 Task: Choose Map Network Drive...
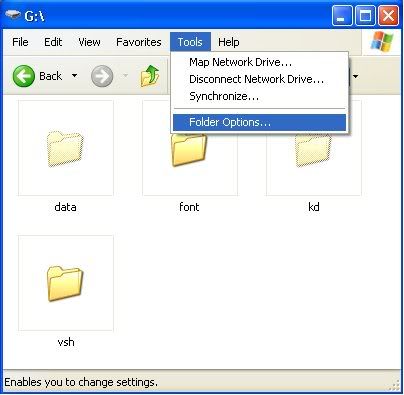tap(259, 62)
